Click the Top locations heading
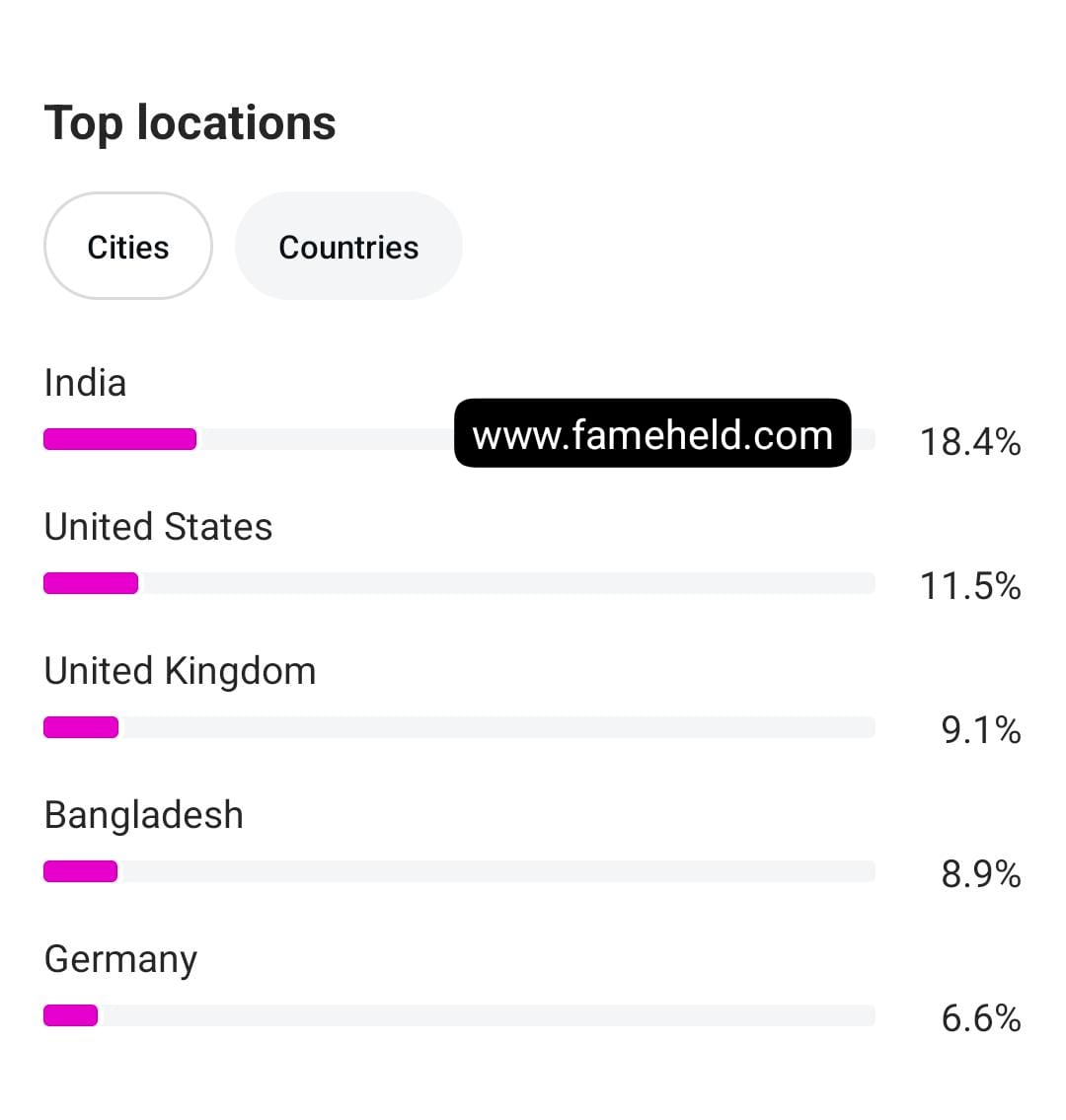 click(190, 123)
